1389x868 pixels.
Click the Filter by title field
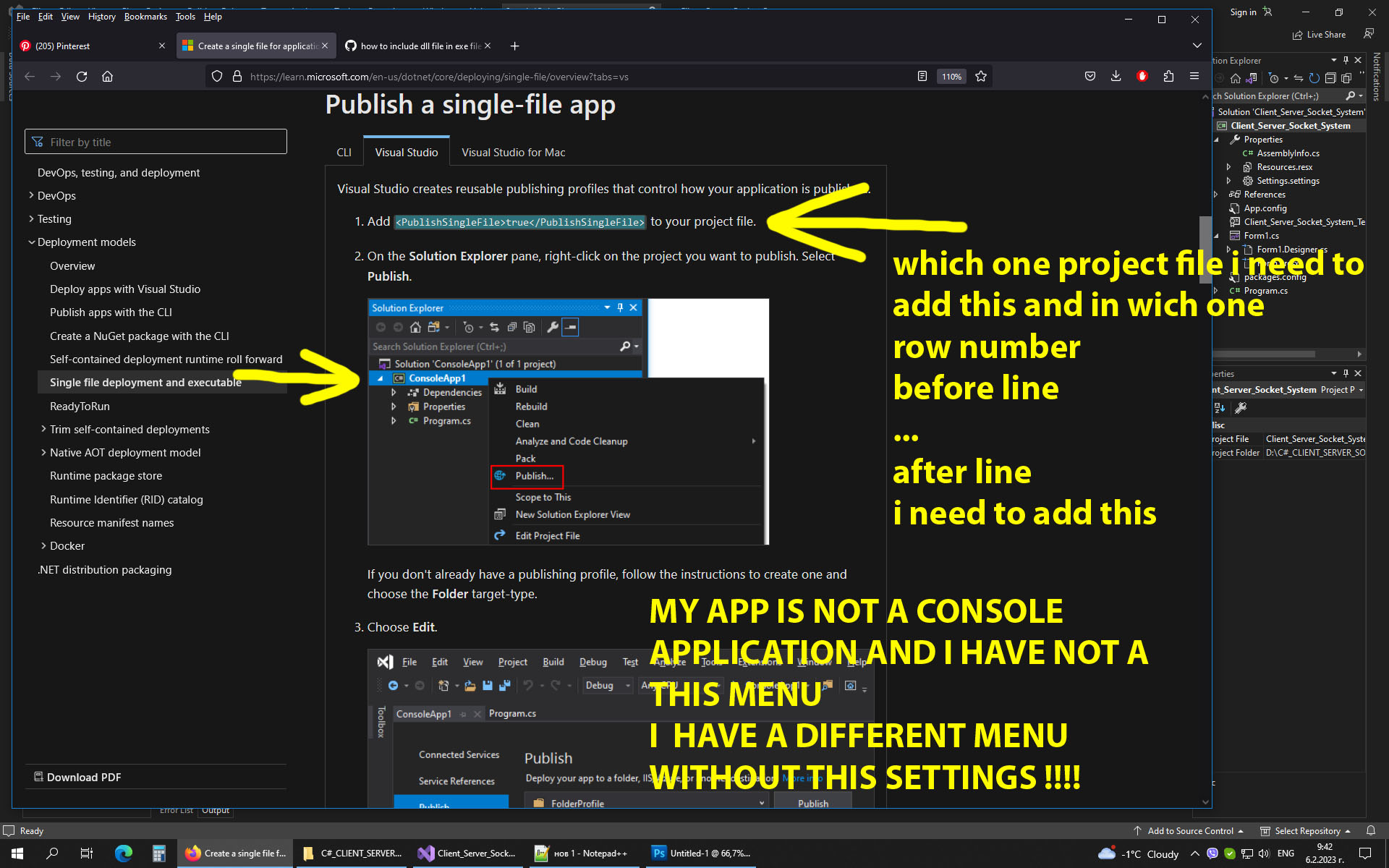click(x=156, y=142)
